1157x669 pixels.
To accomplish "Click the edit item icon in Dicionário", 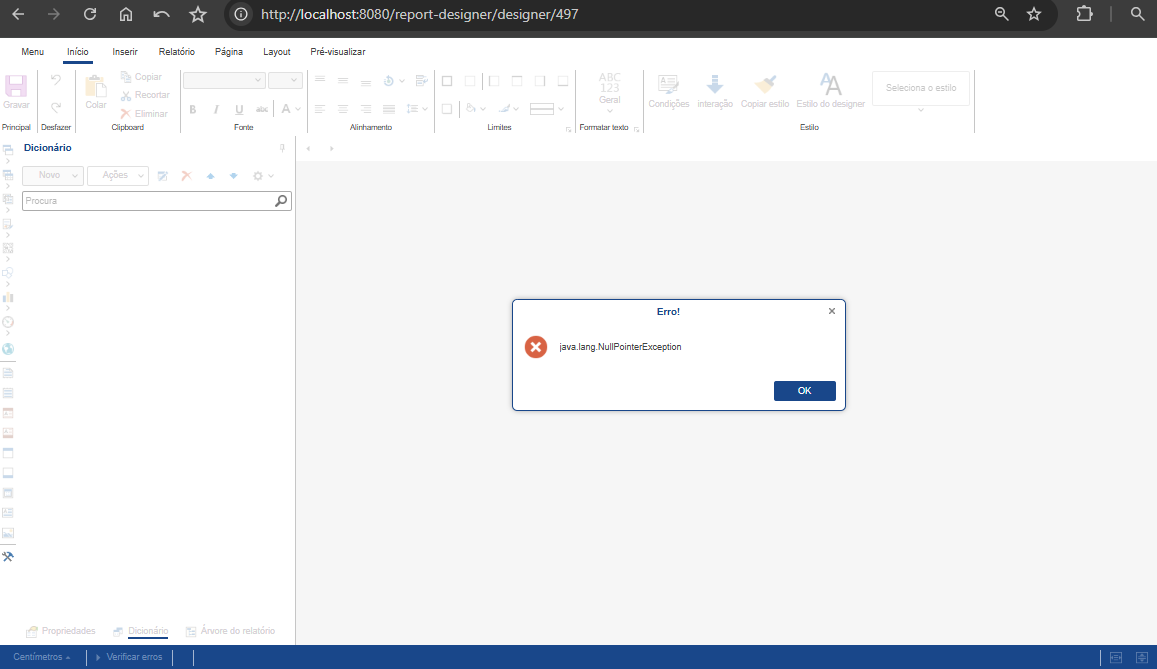I will pos(163,176).
